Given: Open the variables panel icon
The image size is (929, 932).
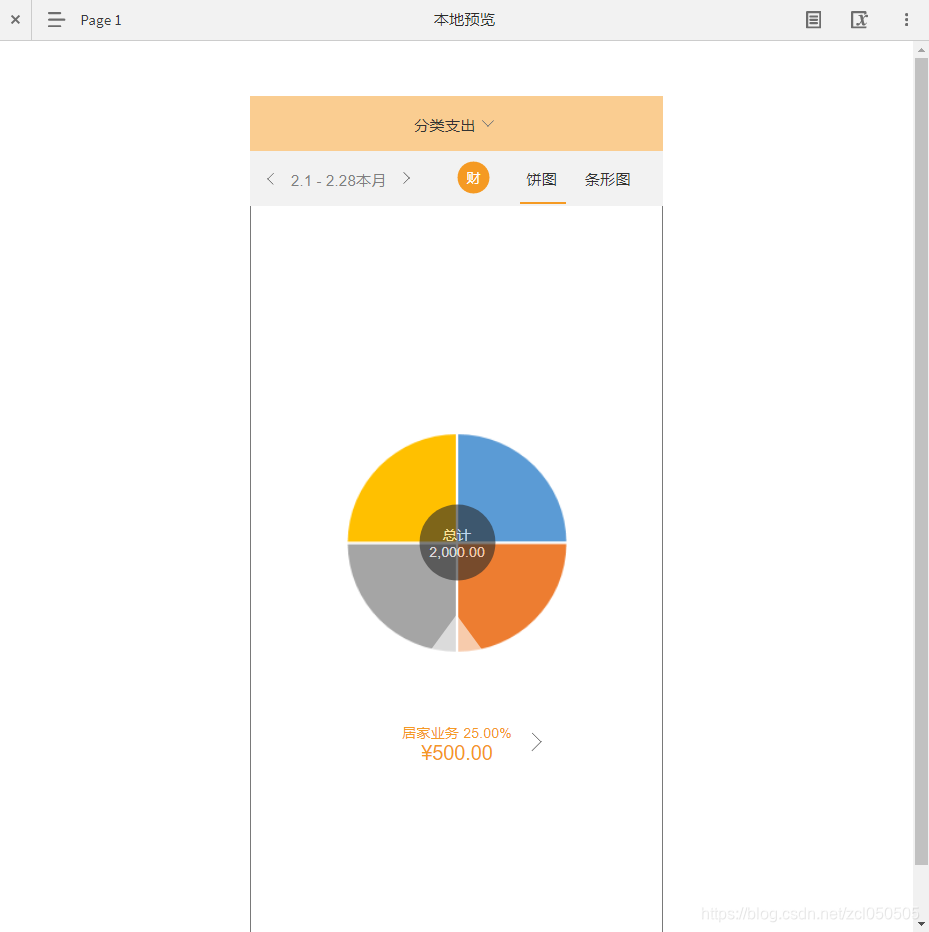Looking at the screenshot, I should pos(859,20).
